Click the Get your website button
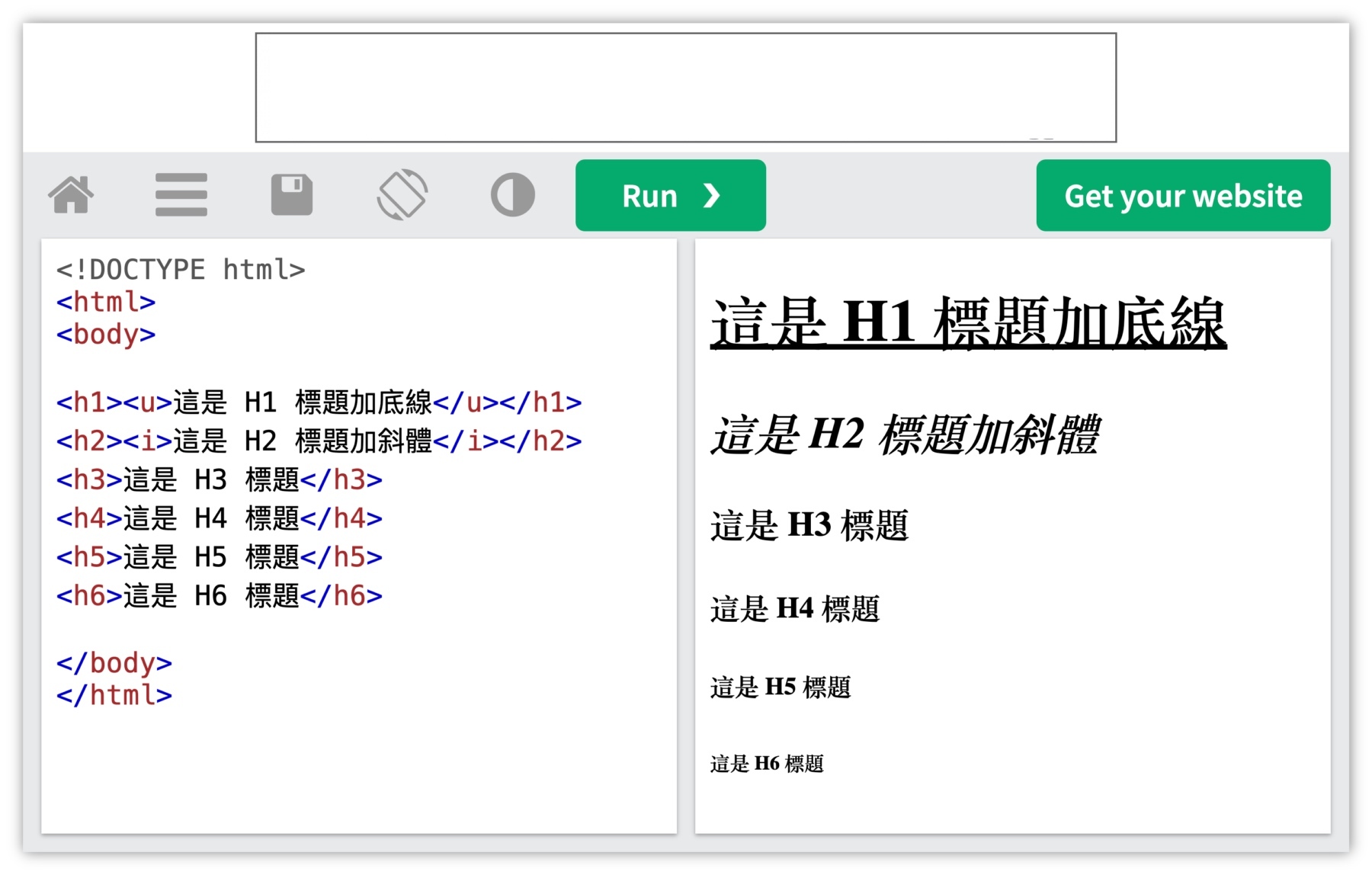 [1182, 194]
